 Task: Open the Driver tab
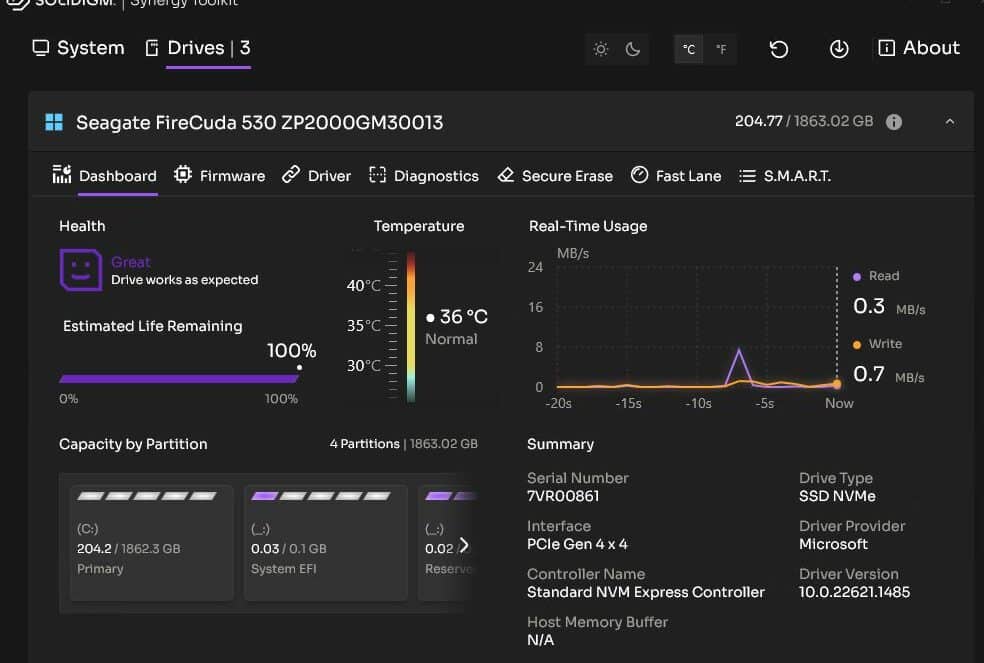tap(317, 176)
